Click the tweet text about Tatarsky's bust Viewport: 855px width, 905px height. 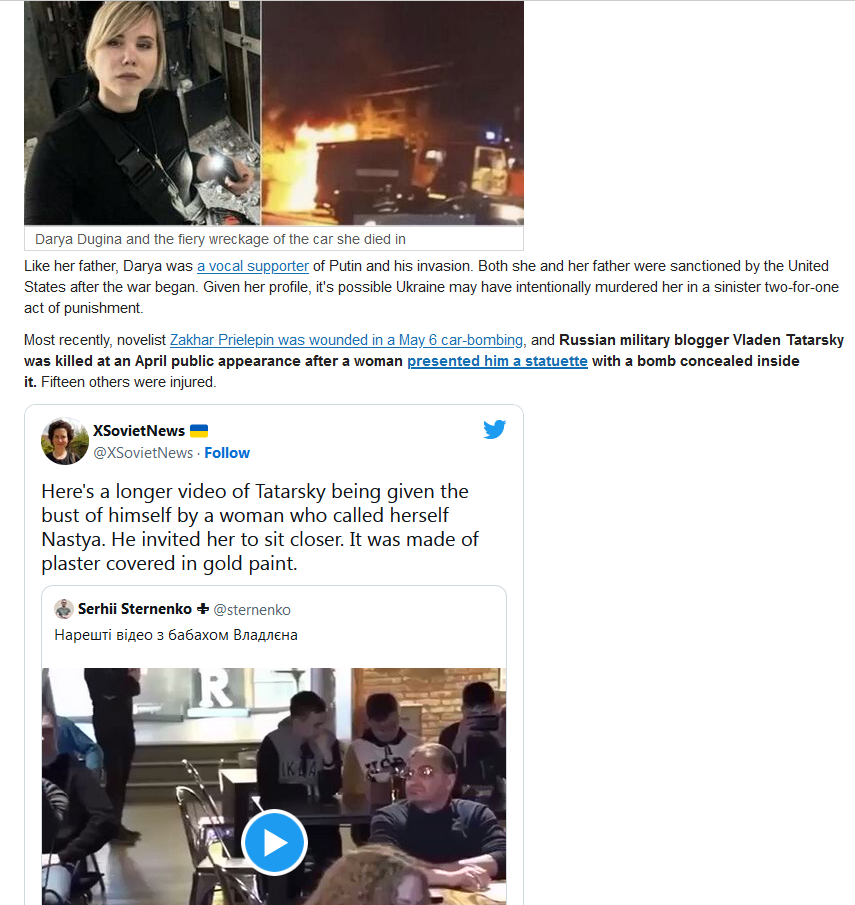click(260, 527)
